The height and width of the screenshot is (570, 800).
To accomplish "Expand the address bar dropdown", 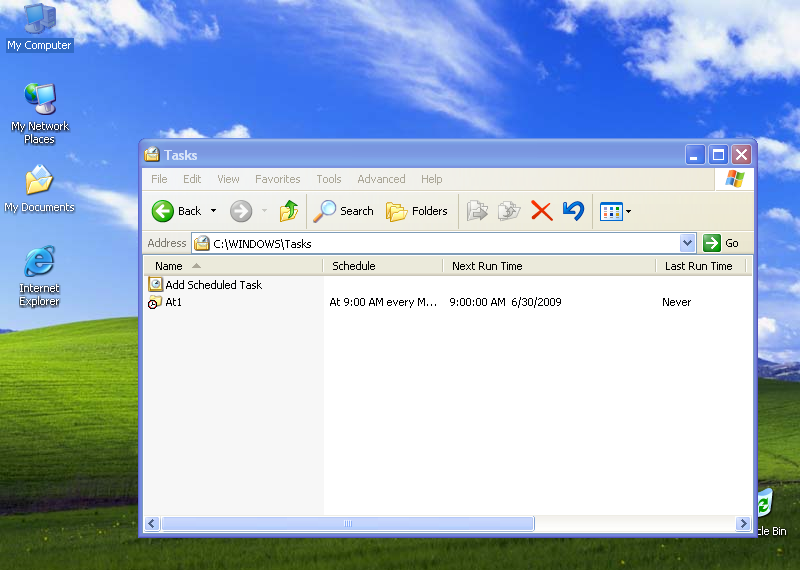I will pyautogui.click(x=688, y=243).
